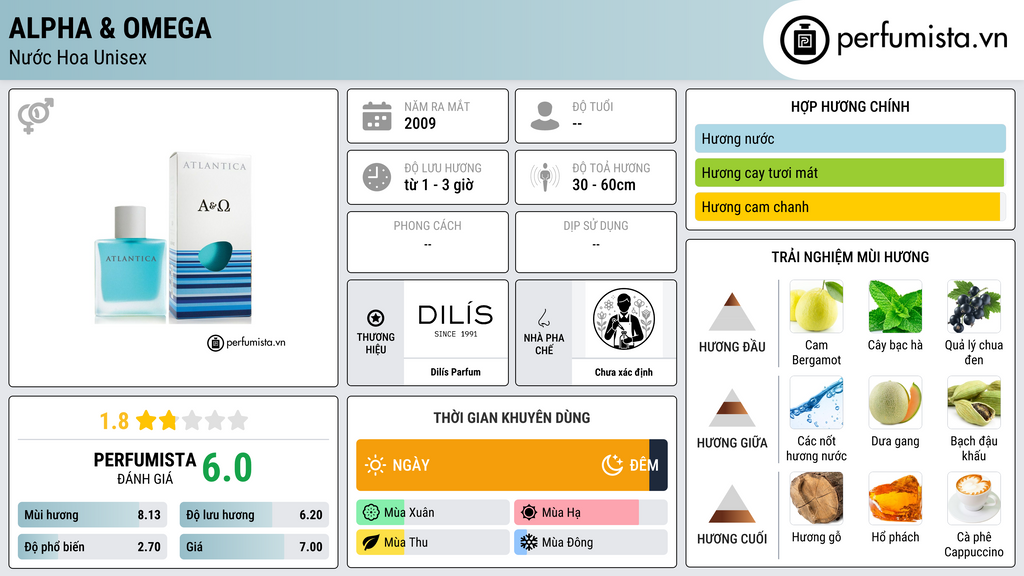Click the sun icon next to Ngày
The width and height of the screenshot is (1024, 576).
(376, 465)
